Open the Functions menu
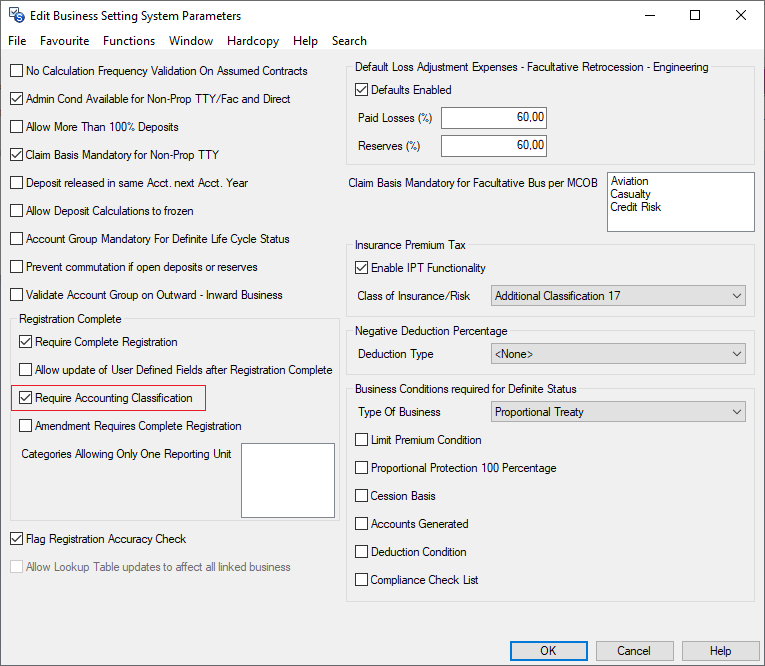This screenshot has width=765, height=666. tap(129, 41)
